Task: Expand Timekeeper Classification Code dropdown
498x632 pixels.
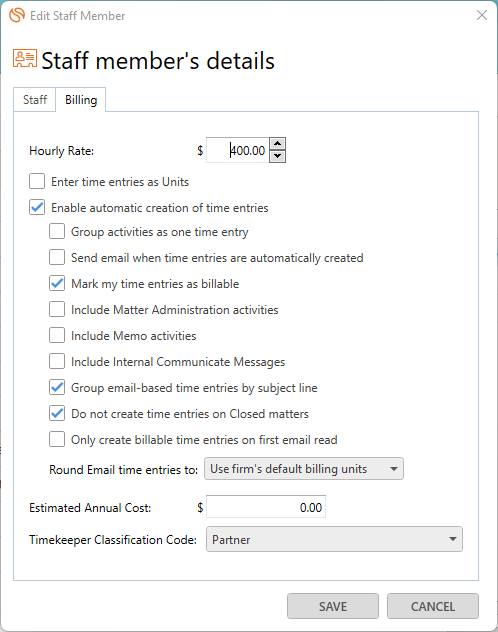Action: click(x=334, y=539)
